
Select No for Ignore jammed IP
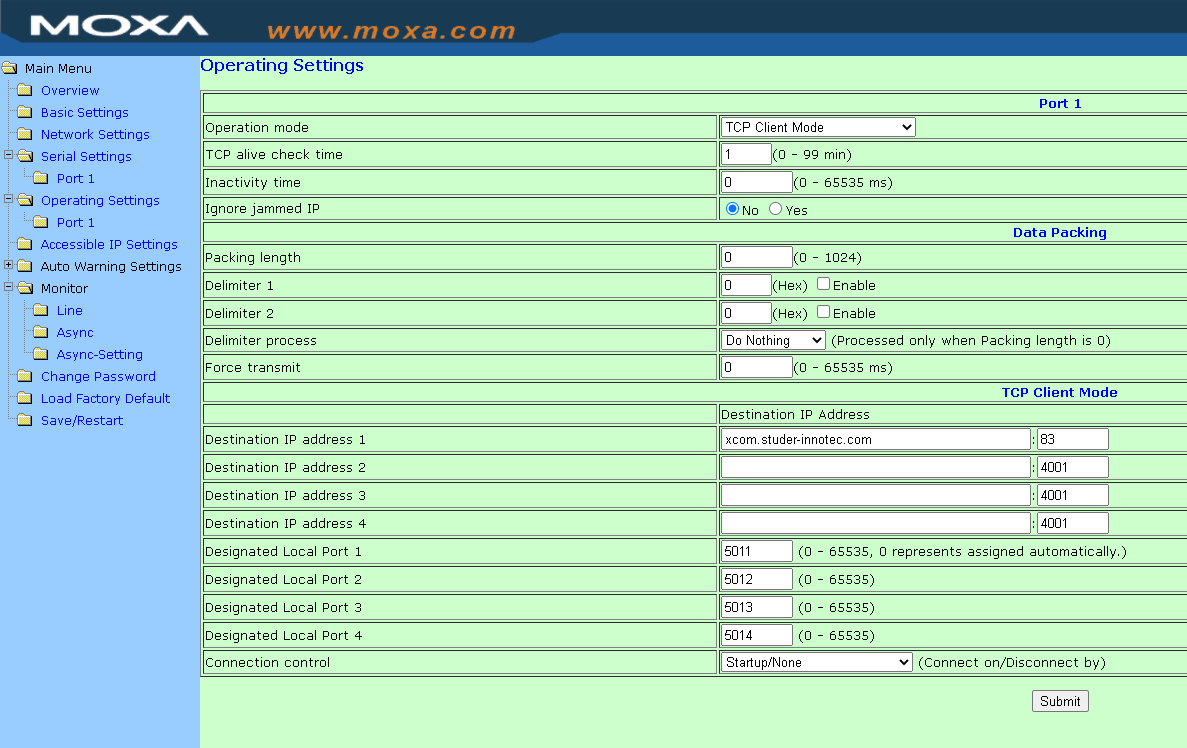pos(732,209)
